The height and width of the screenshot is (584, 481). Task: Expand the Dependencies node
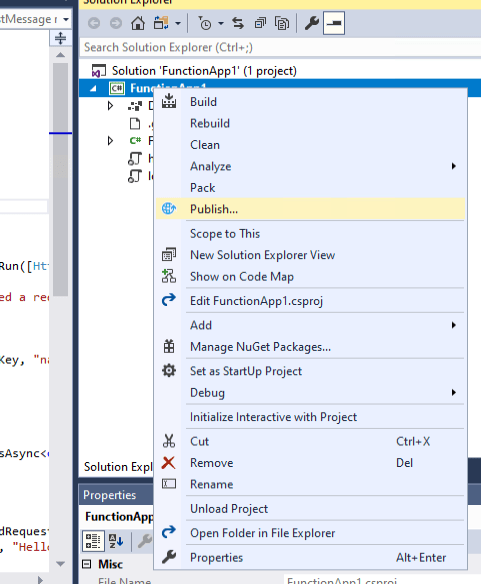(x=110, y=106)
